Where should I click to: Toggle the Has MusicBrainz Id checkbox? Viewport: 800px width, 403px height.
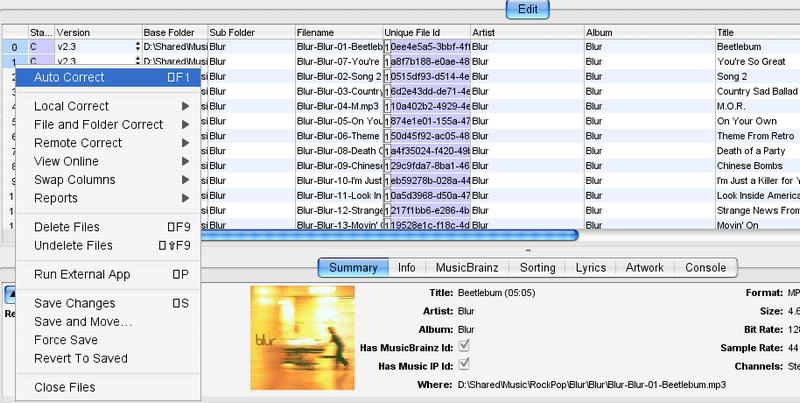(x=464, y=346)
